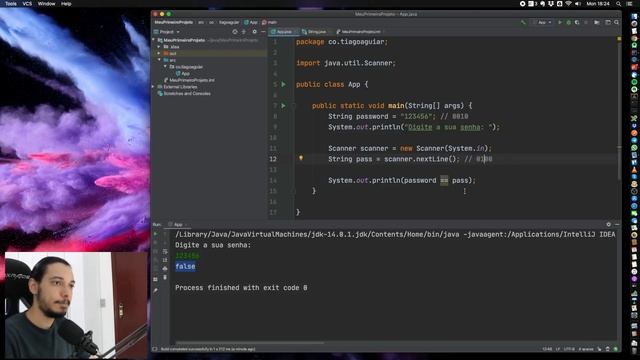Click the run gutter arrow beside class App
This screenshot has width=640, height=360.
click(284, 84)
